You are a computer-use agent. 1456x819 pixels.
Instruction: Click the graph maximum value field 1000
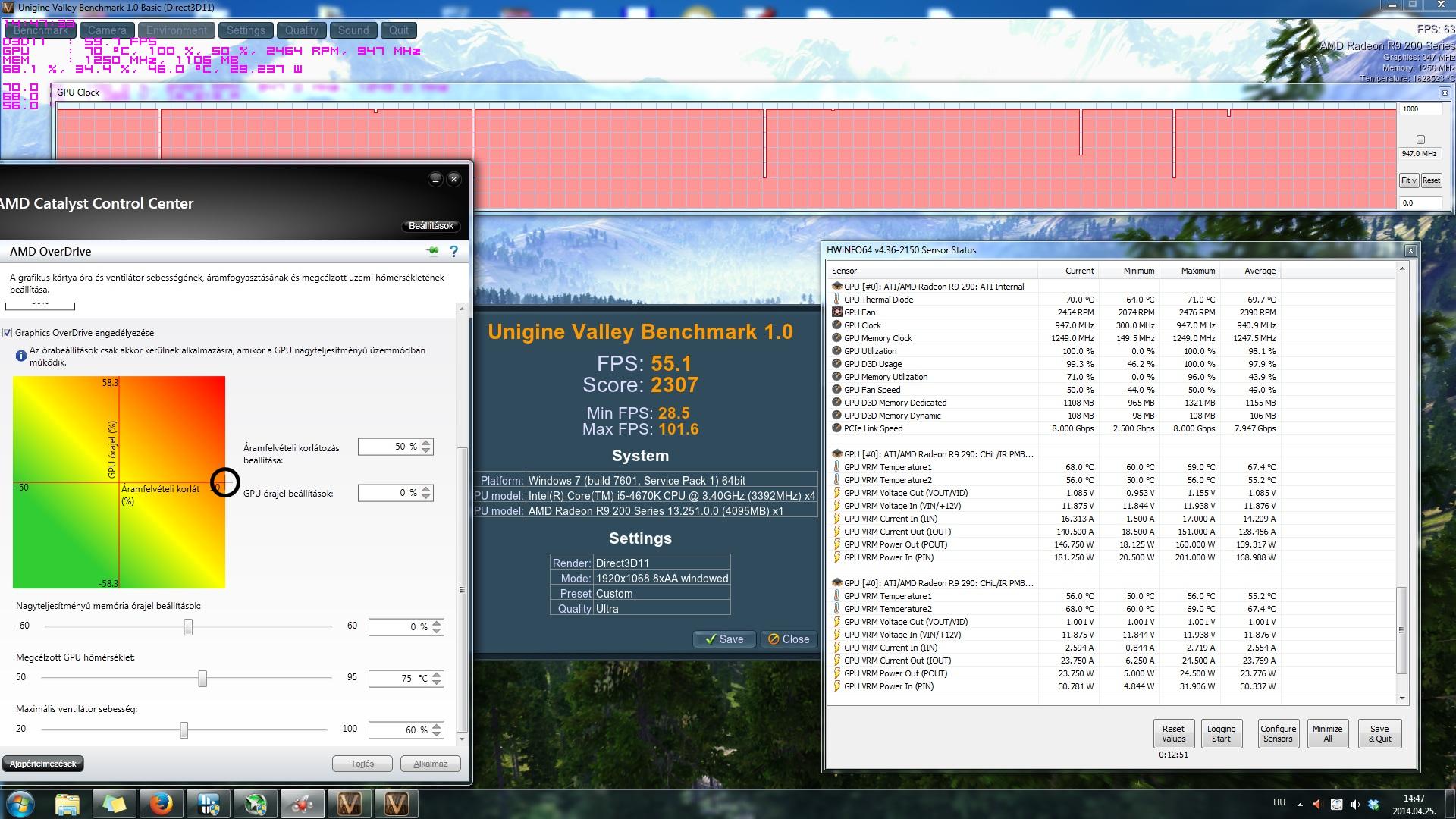click(1420, 109)
